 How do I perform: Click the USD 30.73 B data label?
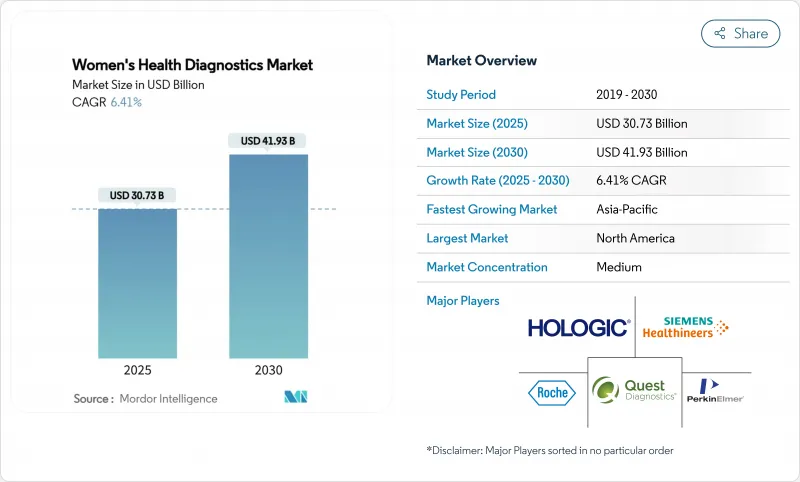[137, 194]
